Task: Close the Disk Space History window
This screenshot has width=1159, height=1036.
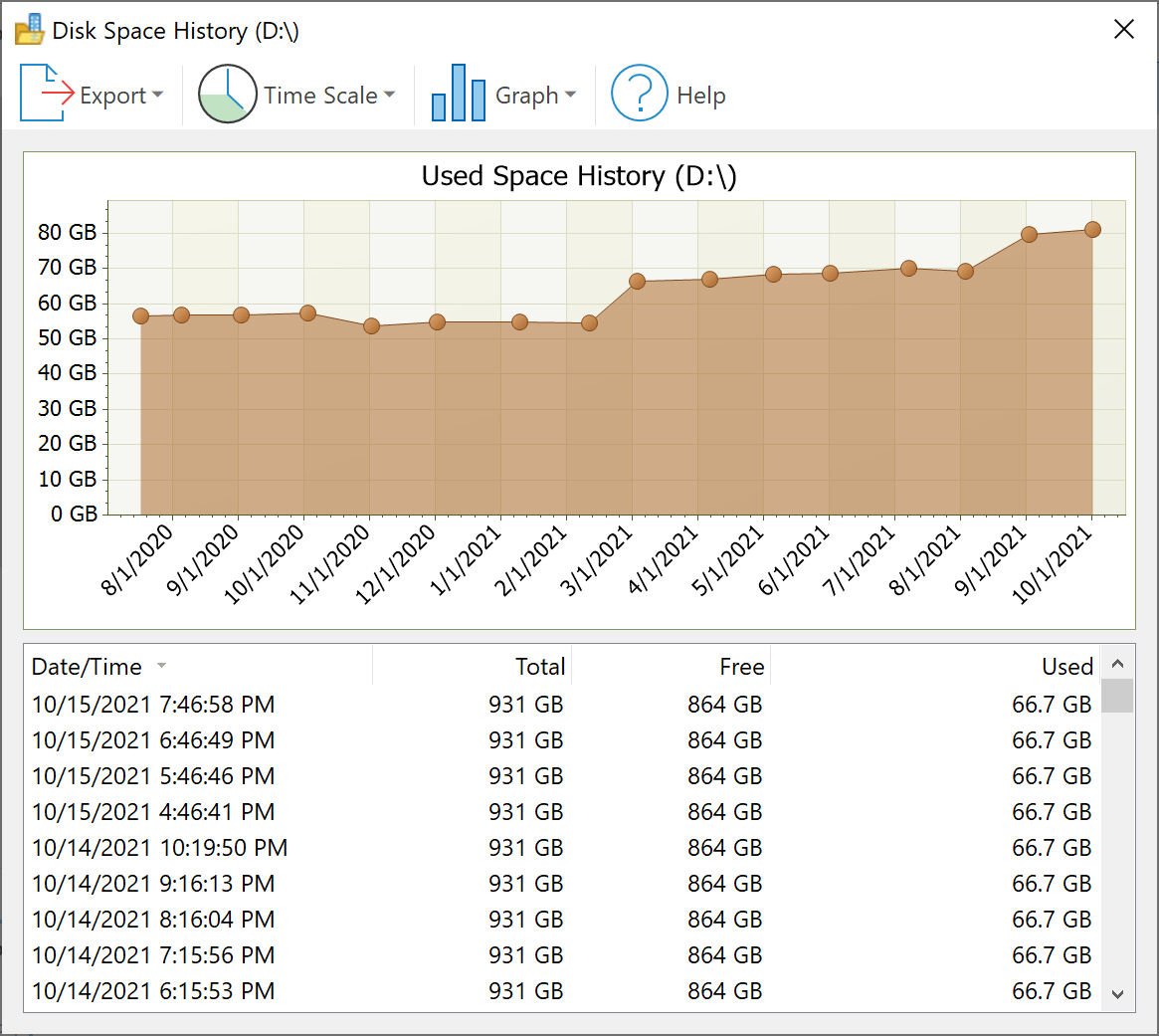Action: click(1123, 30)
